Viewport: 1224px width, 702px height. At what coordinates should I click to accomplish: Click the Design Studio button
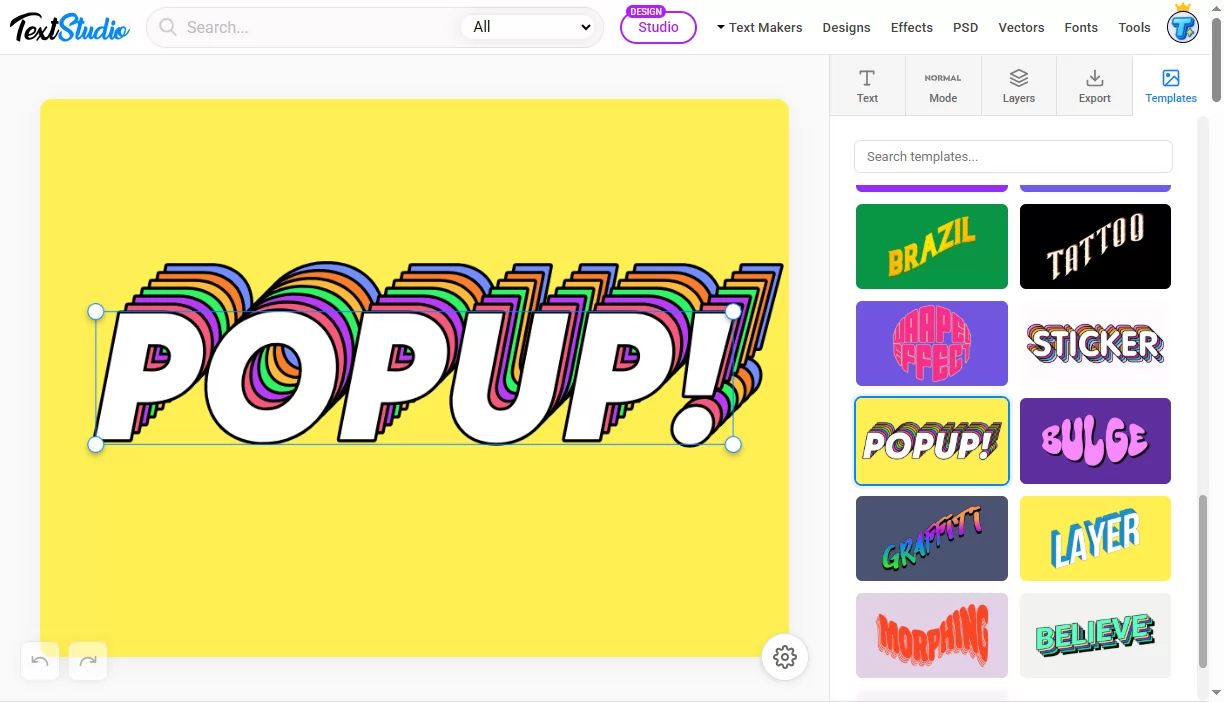[658, 27]
